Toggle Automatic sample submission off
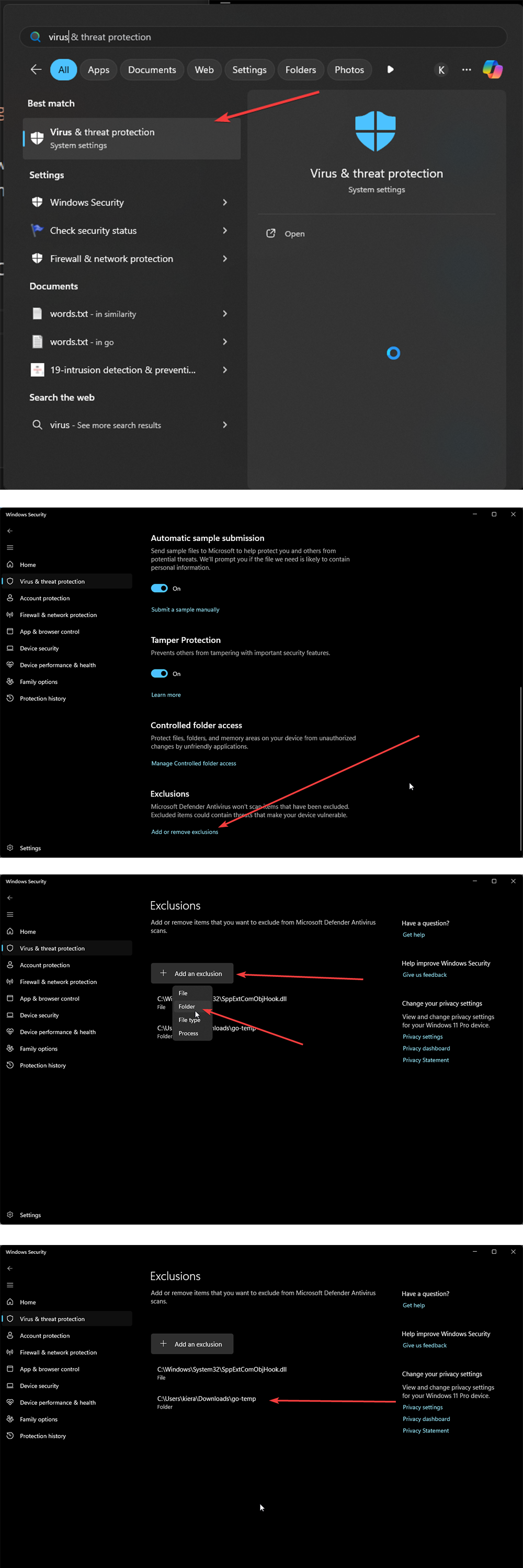 (x=160, y=588)
